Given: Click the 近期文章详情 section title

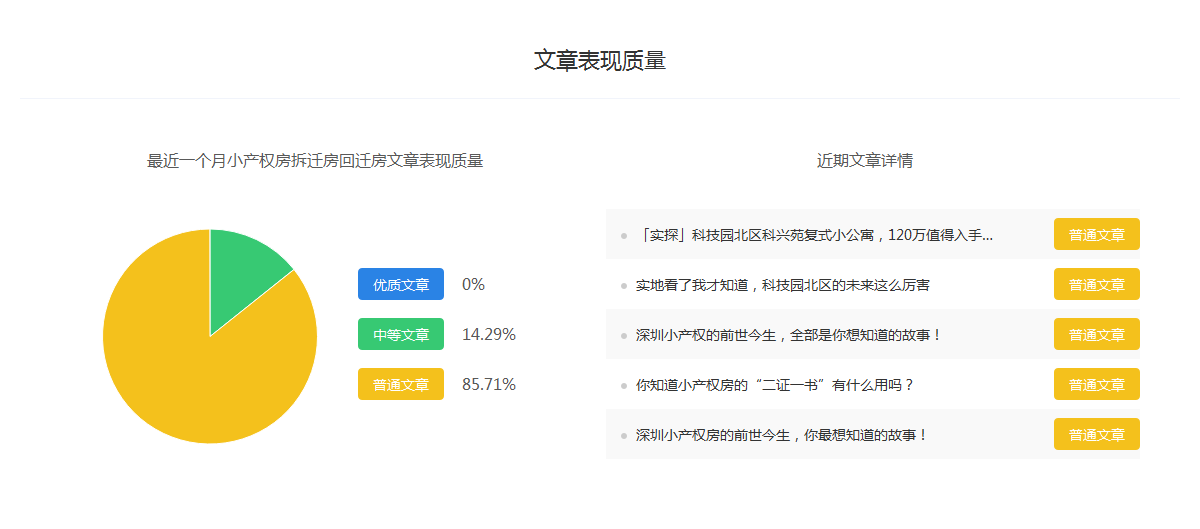Looking at the screenshot, I should pos(864,160).
